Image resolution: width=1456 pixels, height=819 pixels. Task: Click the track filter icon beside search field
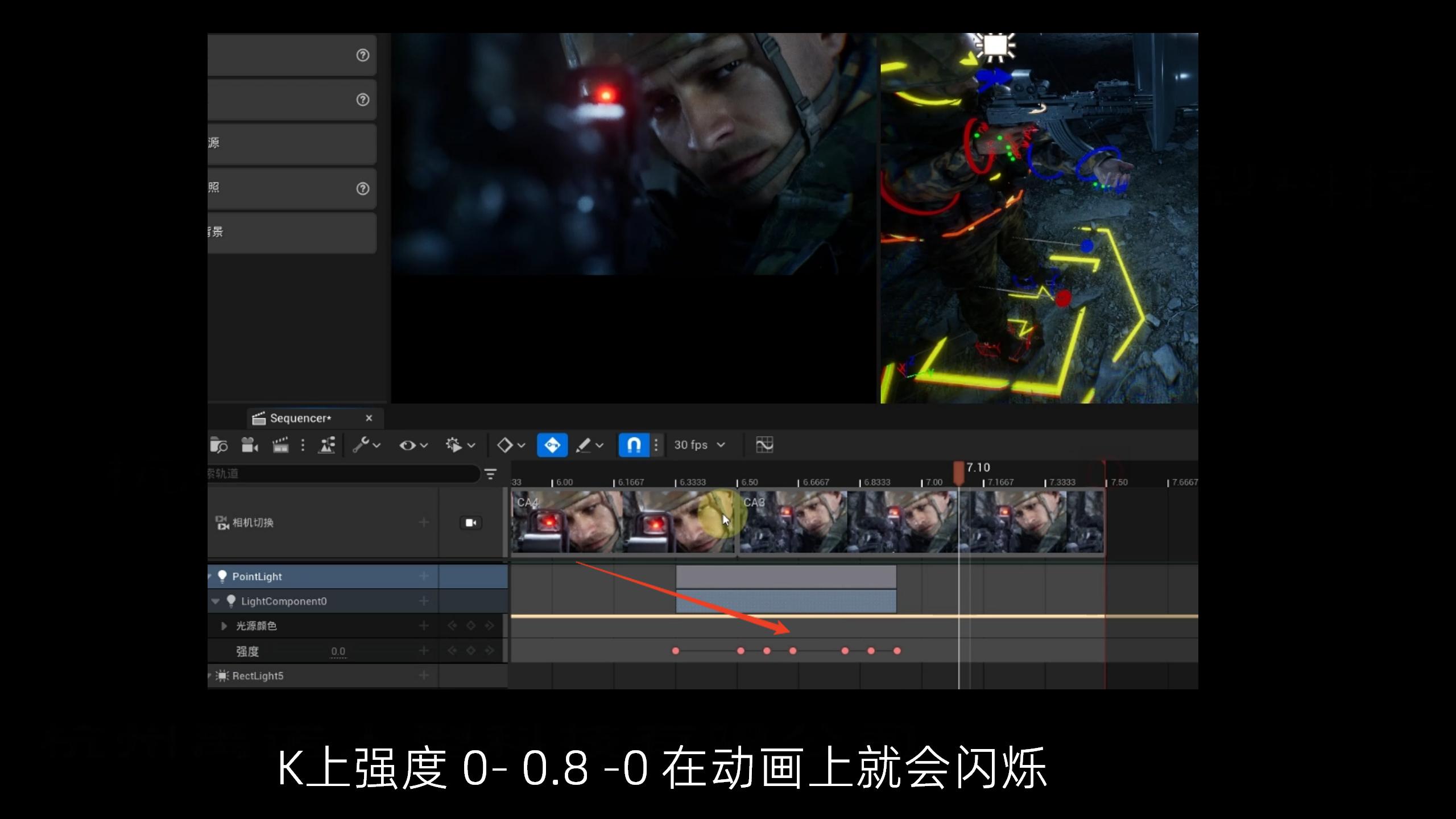(490, 473)
